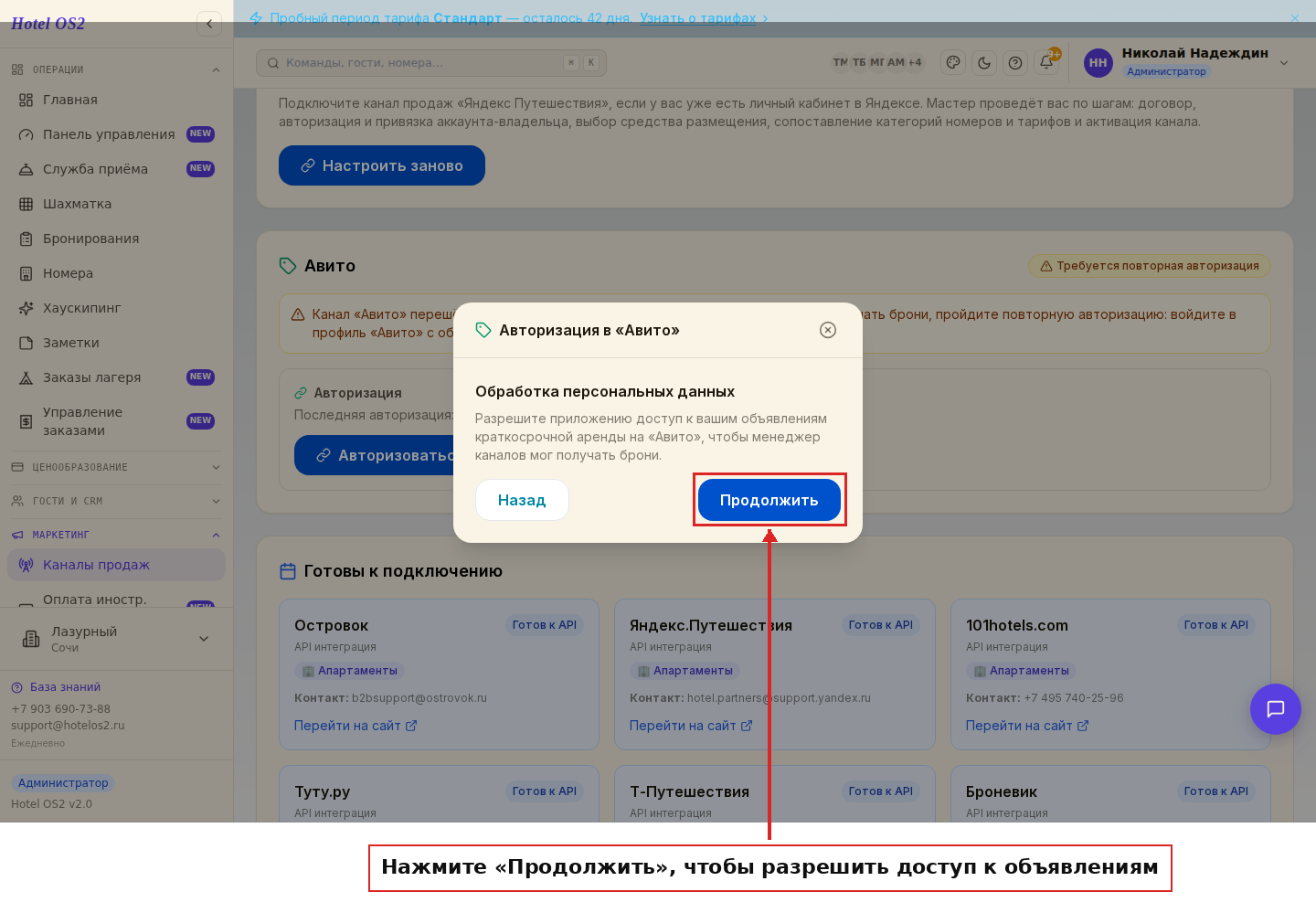Open the Бронирования section
Image resolution: width=1316 pixels, height=913 pixels.
coord(116,239)
